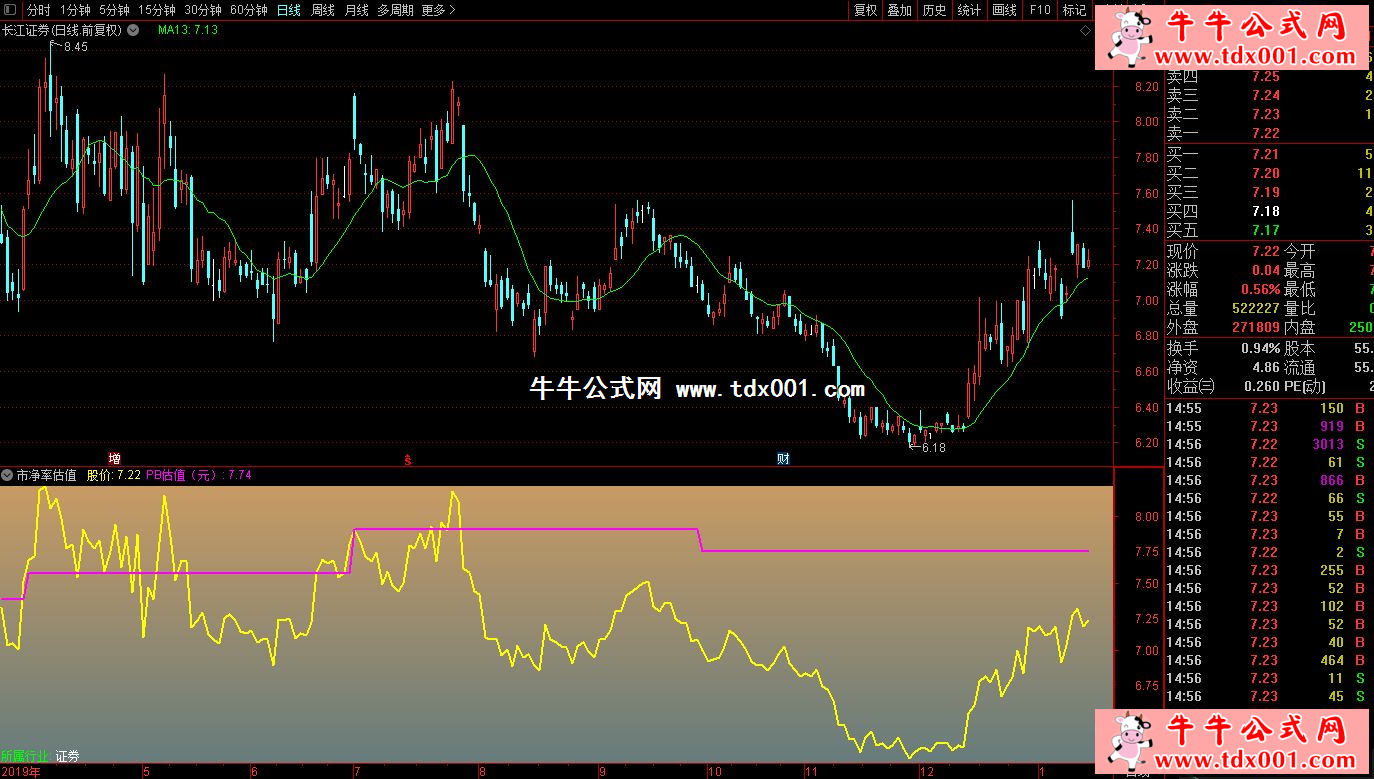The width and height of the screenshot is (1374, 779).
Task: Open the 历史 history button
Action: pos(934,10)
